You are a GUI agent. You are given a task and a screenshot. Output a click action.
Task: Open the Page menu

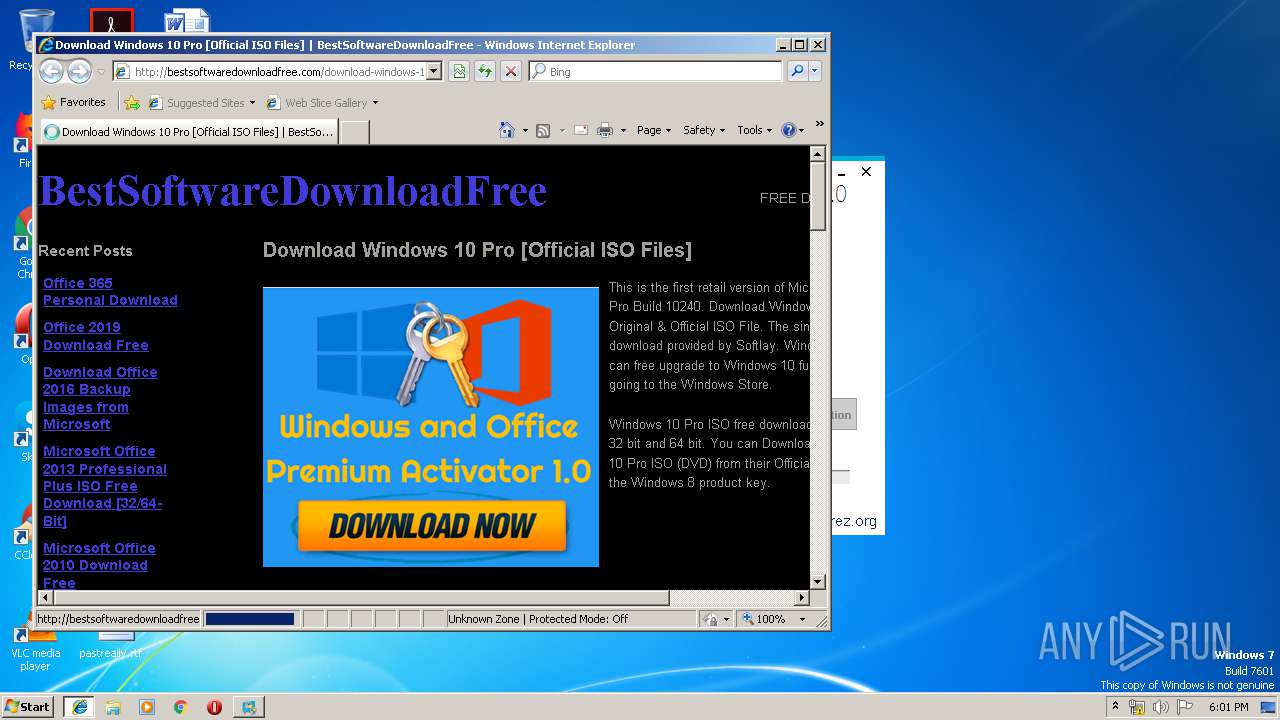coord(654,130)
